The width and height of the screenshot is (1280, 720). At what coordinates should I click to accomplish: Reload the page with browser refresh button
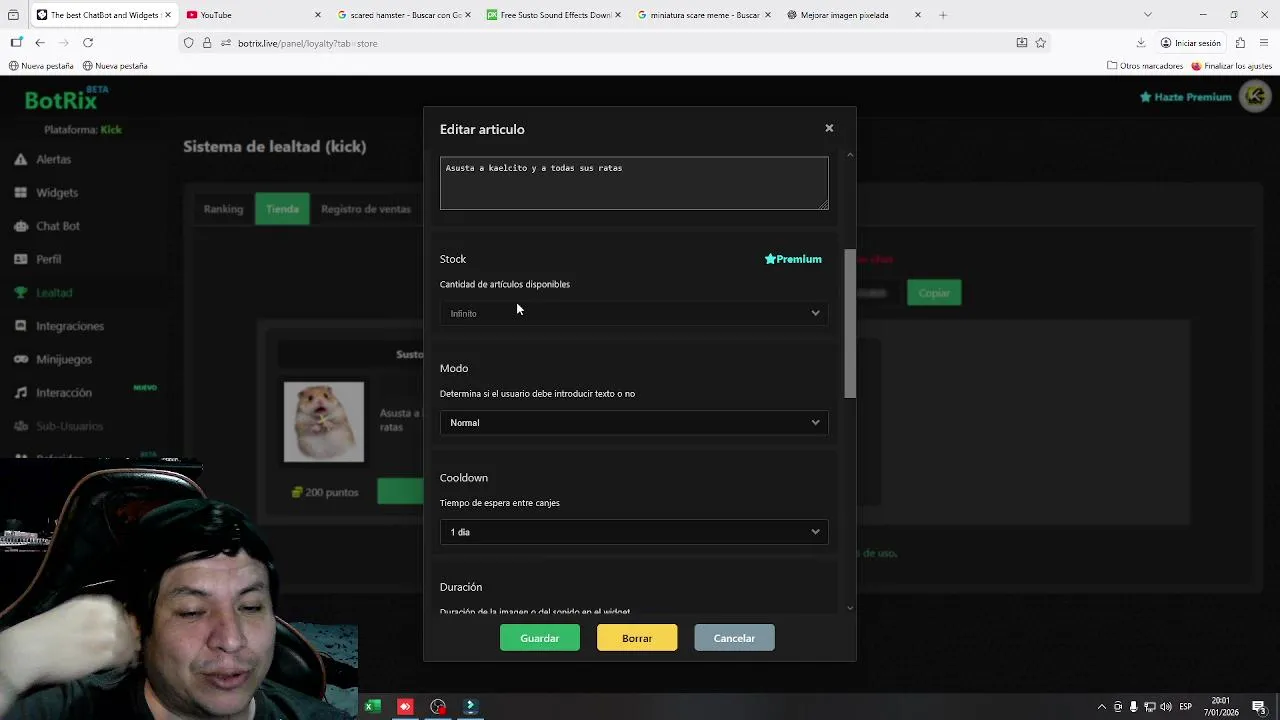pos(88,43)
